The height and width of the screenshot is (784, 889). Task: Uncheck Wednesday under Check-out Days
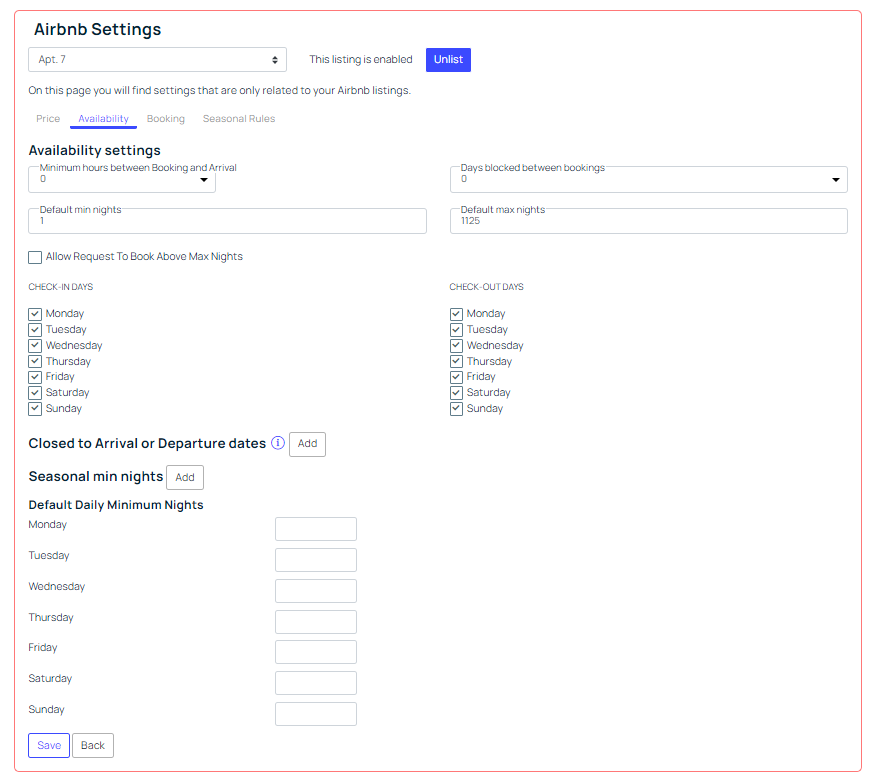(456, 346)
